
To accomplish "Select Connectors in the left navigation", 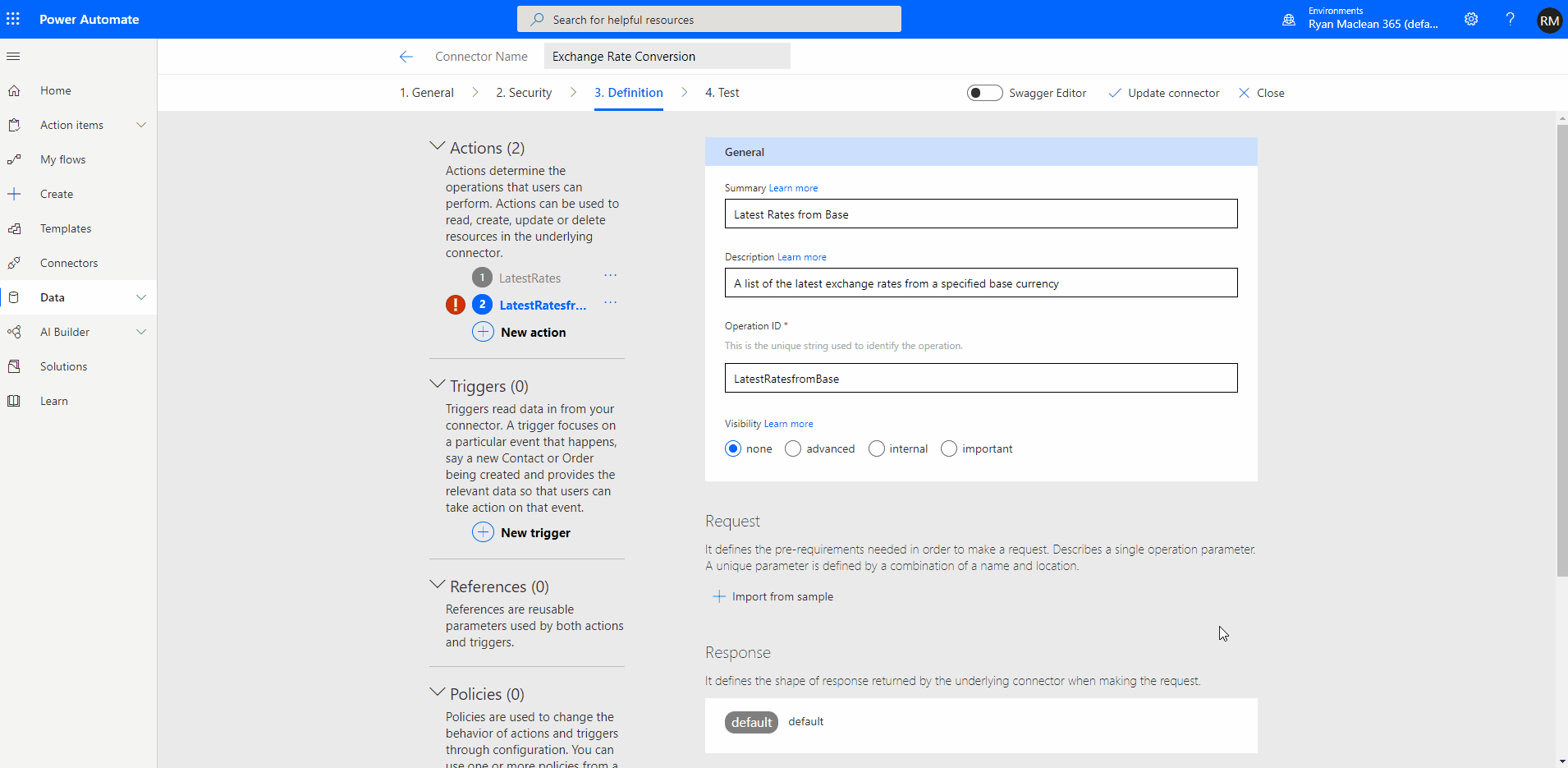I will point(68,262).
